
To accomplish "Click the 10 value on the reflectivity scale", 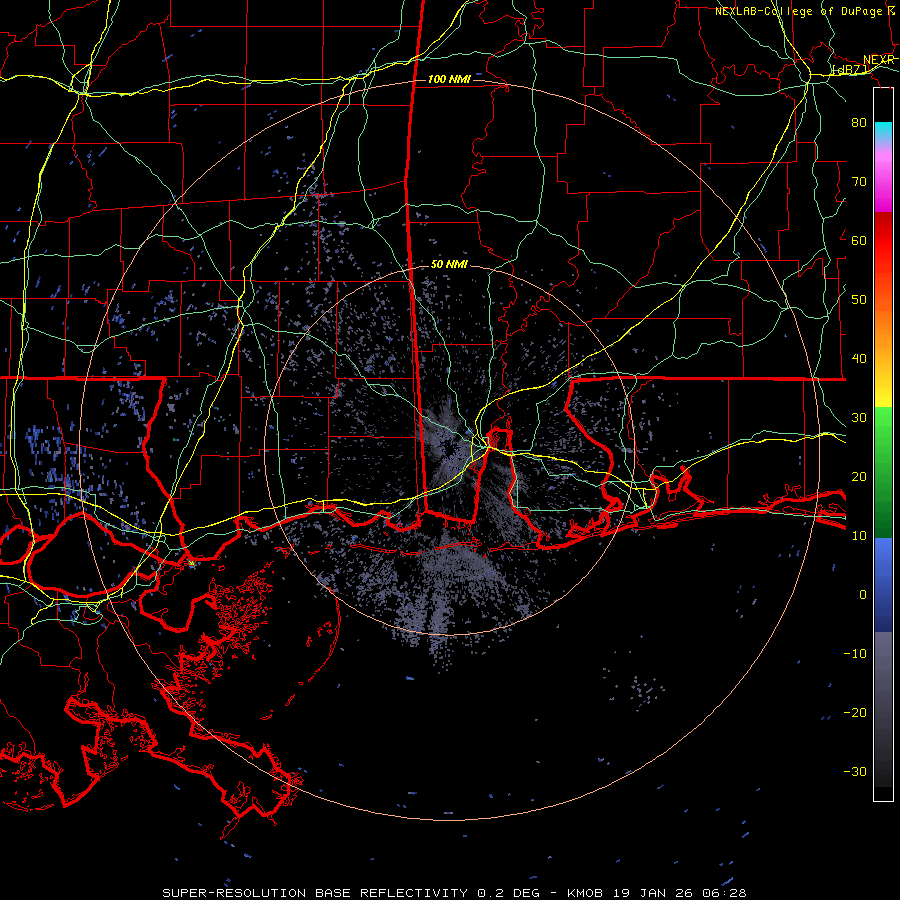I will click(859, 536).
